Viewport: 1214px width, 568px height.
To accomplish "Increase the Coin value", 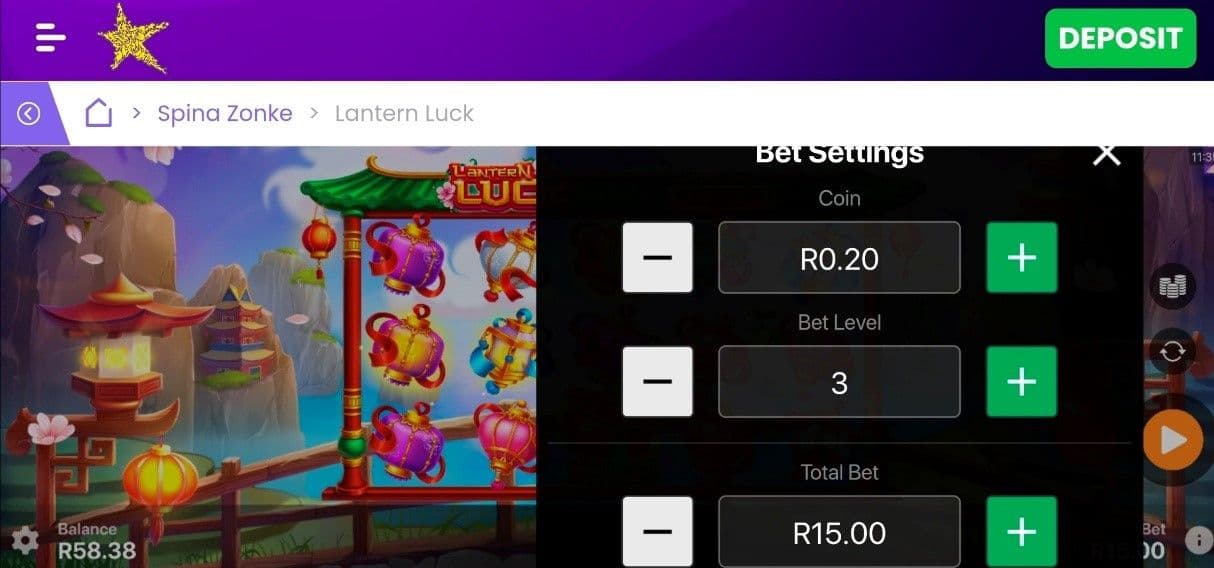I will (x=1022, y=258).
